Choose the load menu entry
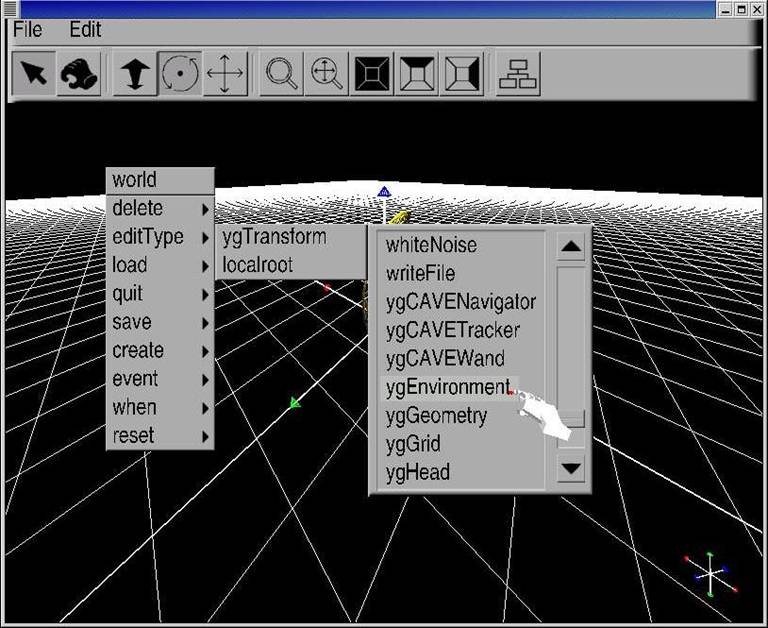 tap(160, 266)
